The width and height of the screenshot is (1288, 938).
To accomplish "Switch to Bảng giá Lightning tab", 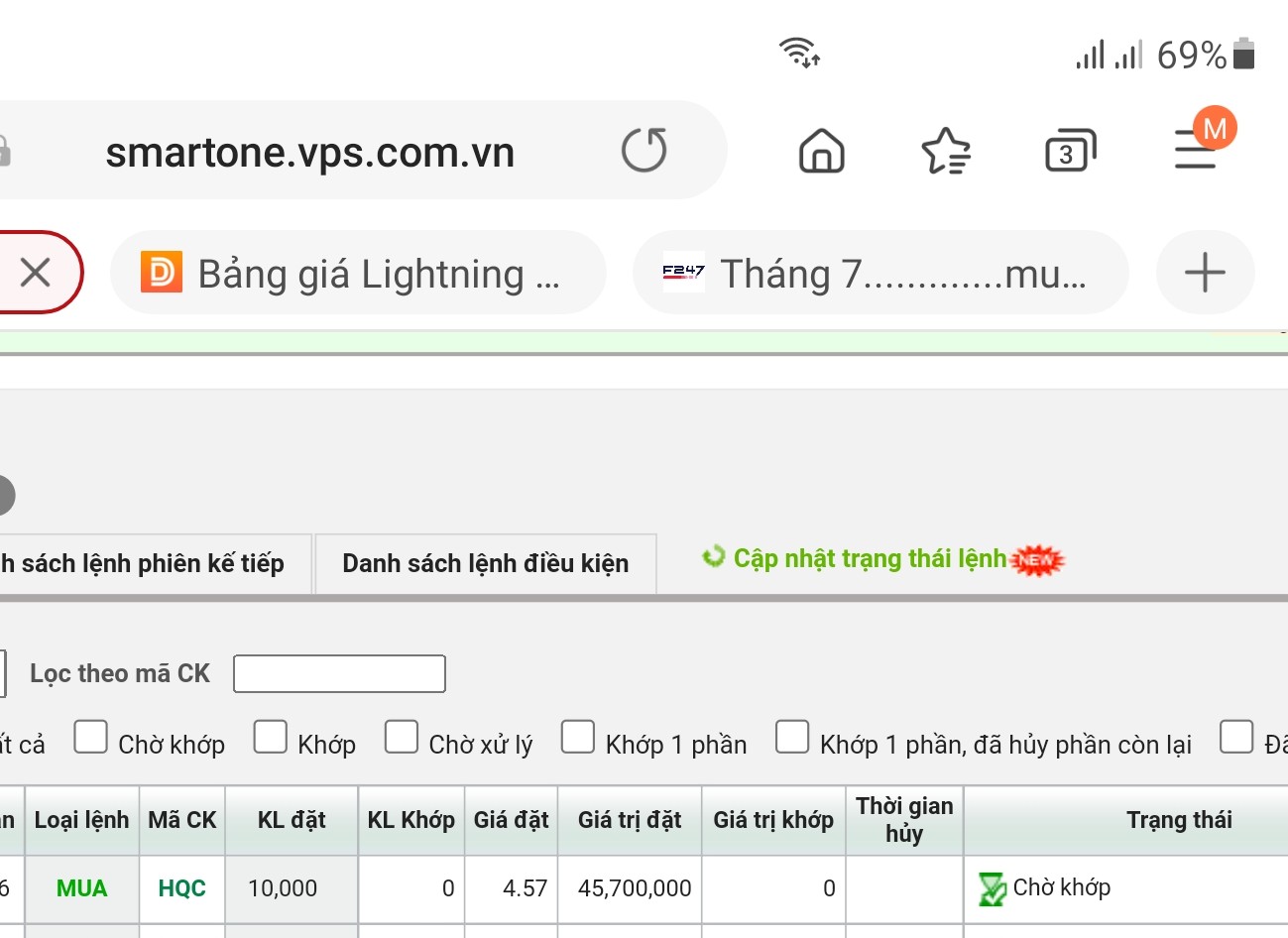I will [358, 273].
